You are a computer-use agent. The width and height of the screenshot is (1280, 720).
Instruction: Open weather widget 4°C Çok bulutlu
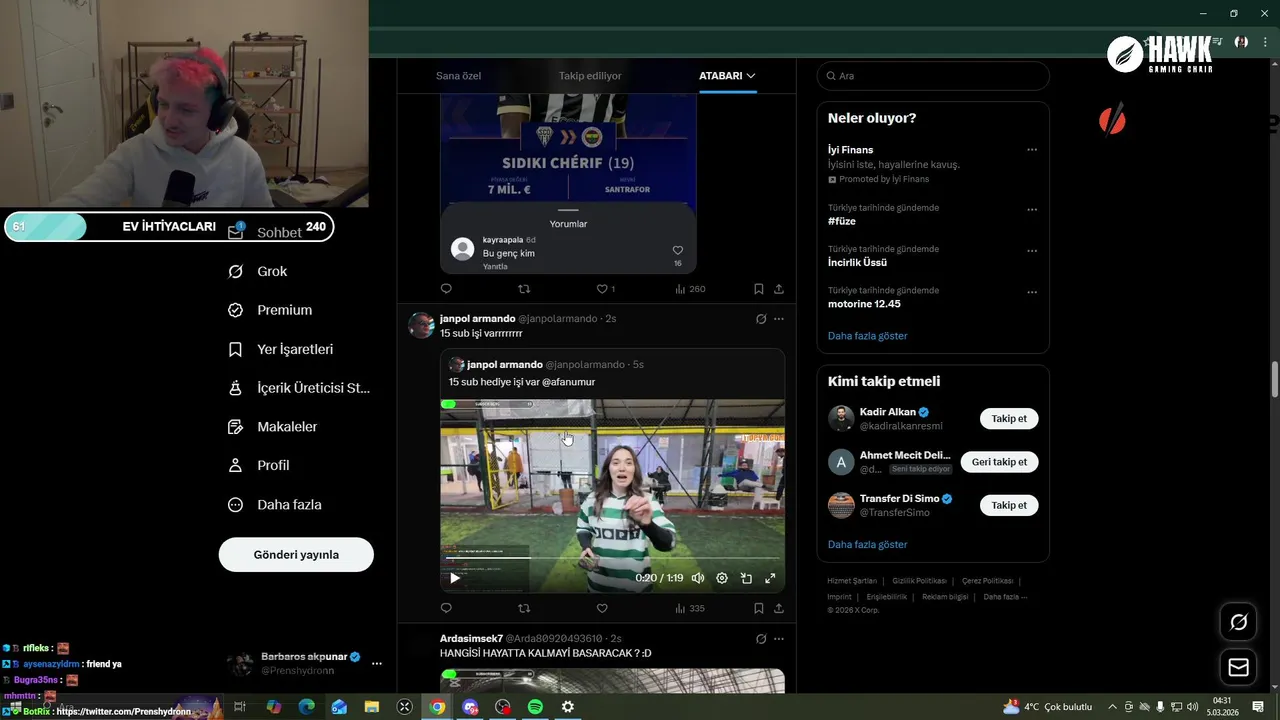pyautogui.click(x=1048, y=707)
